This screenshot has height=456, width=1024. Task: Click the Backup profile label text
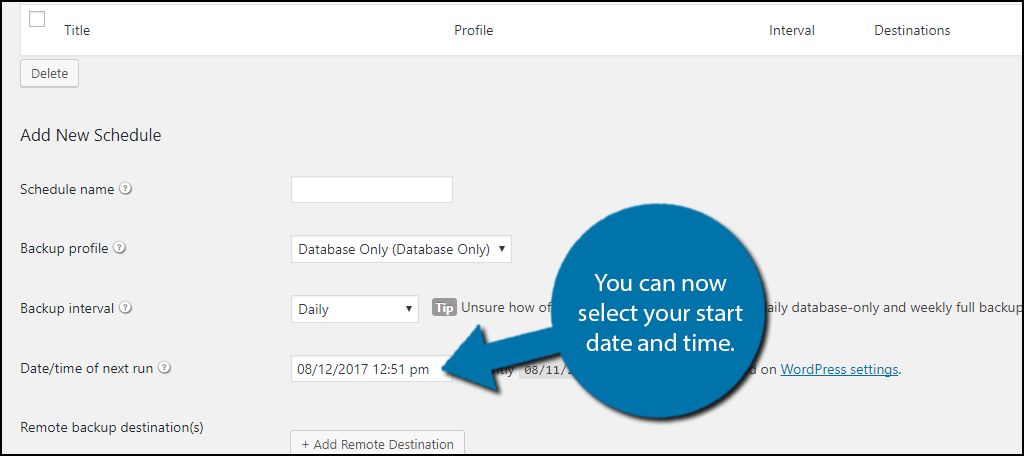(x=64, y=249)
